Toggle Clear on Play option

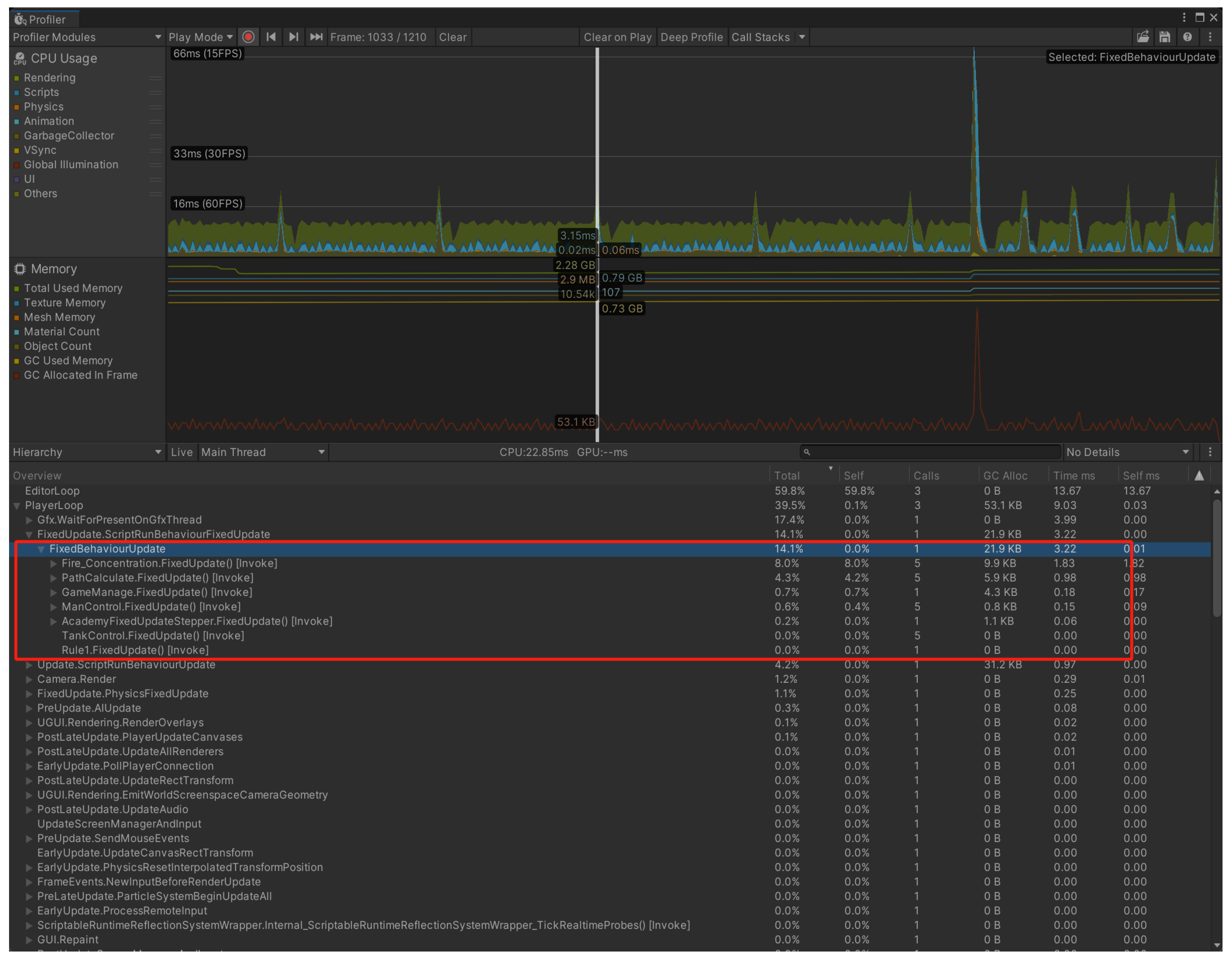pyautogui.click(x=617, y=37)
